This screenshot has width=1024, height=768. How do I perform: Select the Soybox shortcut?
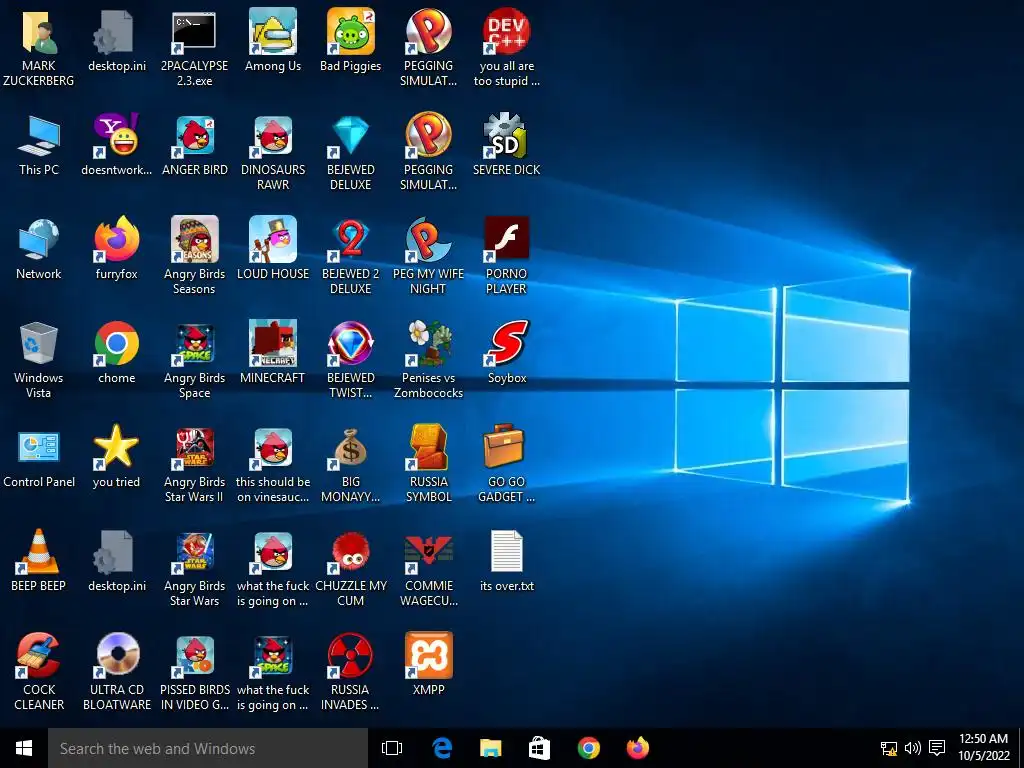pos(506,344)
